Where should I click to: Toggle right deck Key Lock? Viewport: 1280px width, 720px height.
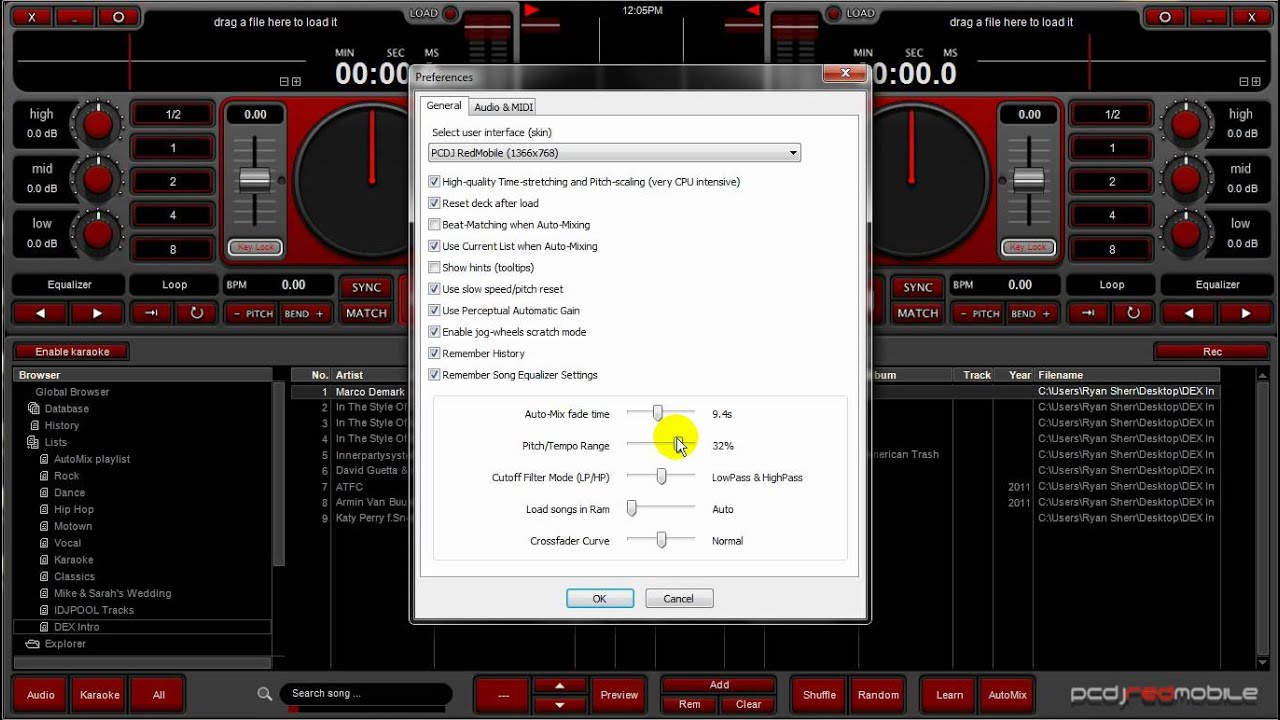coord(1028,247)
